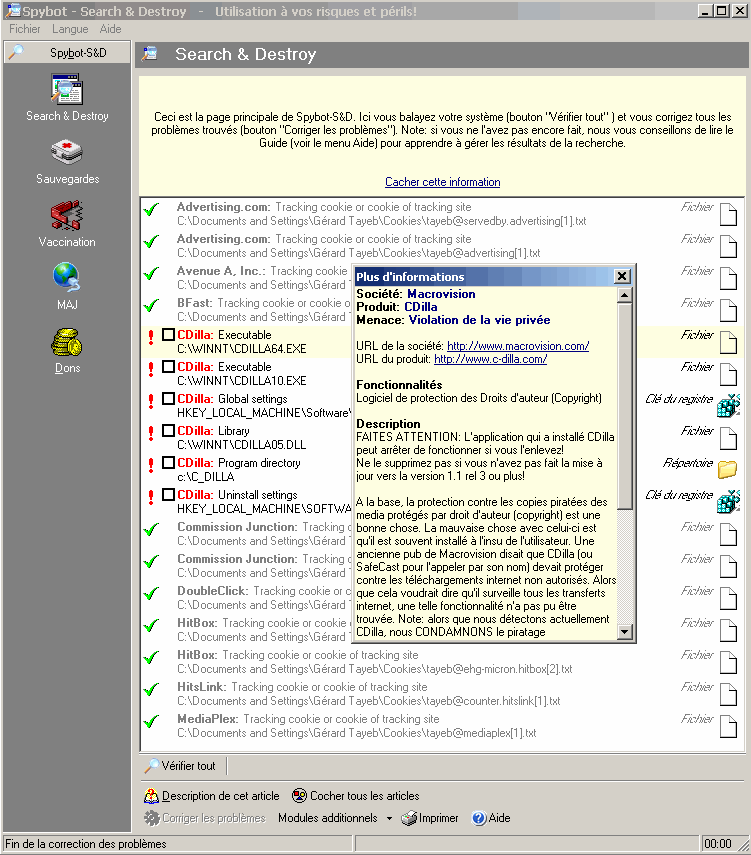Click Cacher cette information link

pos(442,182)
